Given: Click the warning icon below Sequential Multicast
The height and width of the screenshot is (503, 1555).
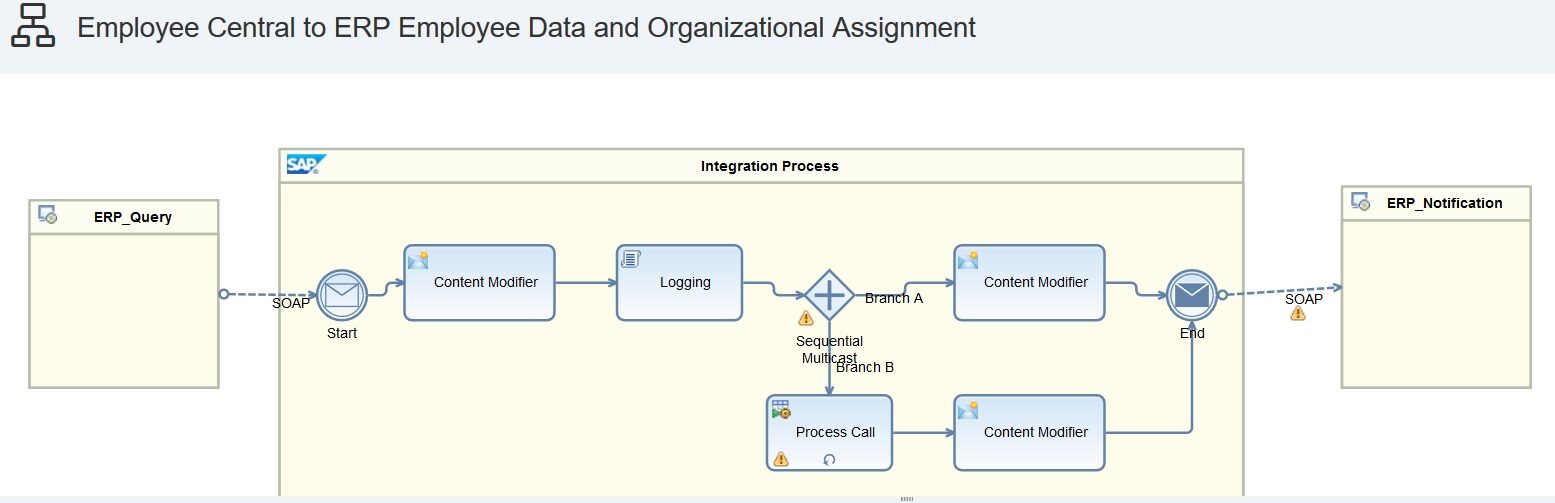Looking at the screenshot, I should click(806, 318).
